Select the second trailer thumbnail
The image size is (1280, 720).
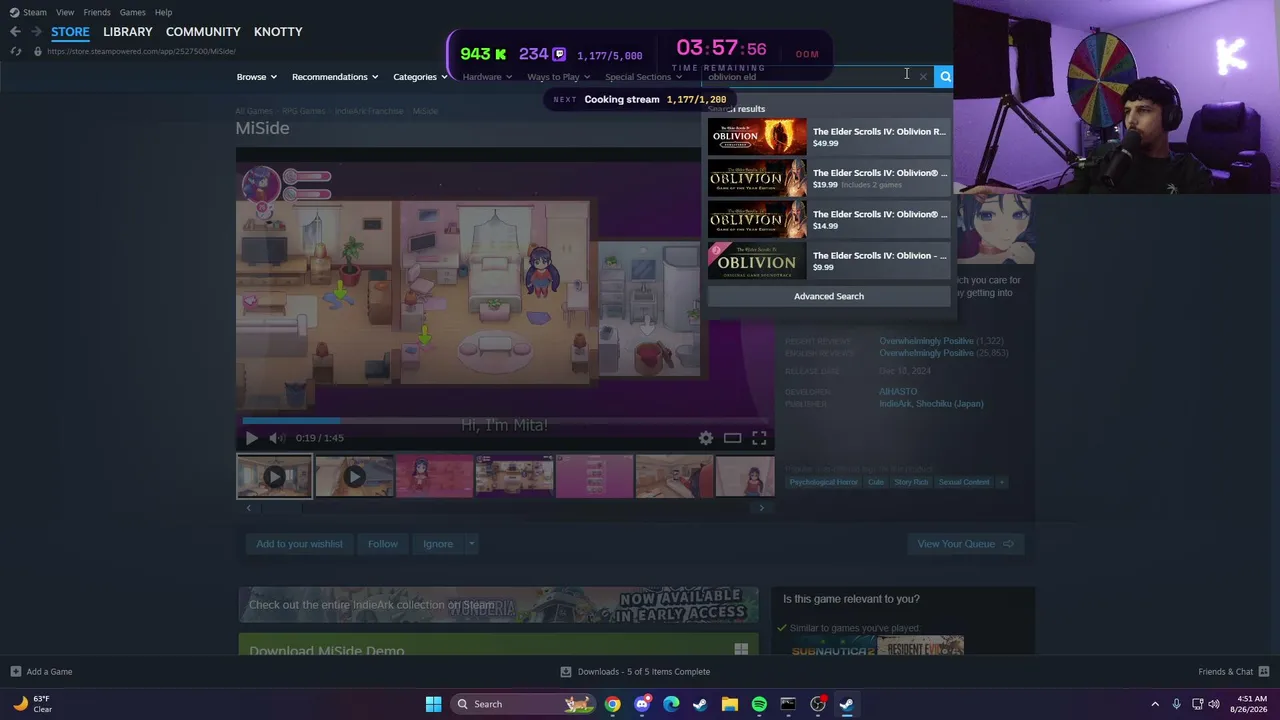click(354, 476)
